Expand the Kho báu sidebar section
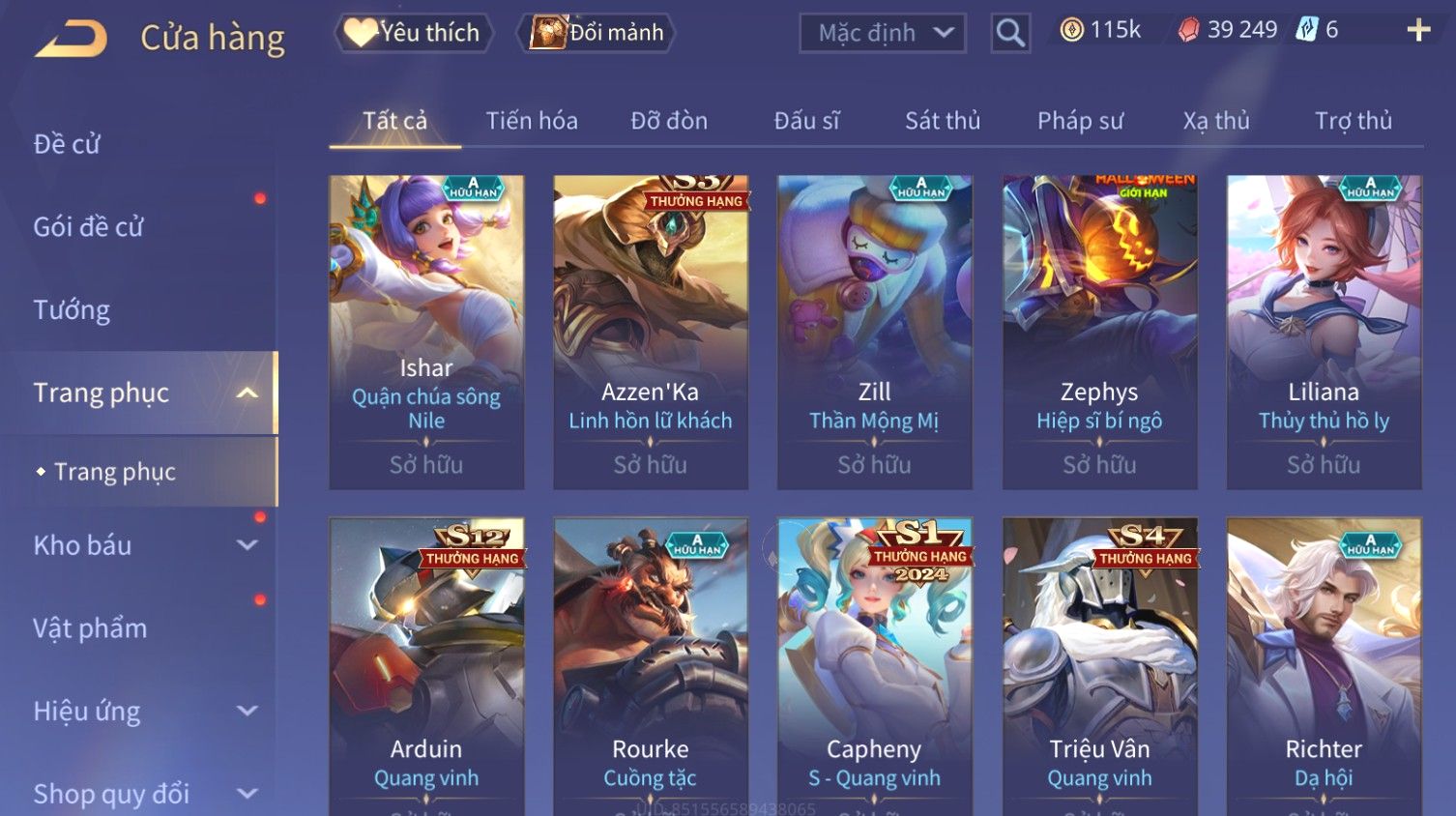Screen dimensions: 1456x816 point(248,545)
